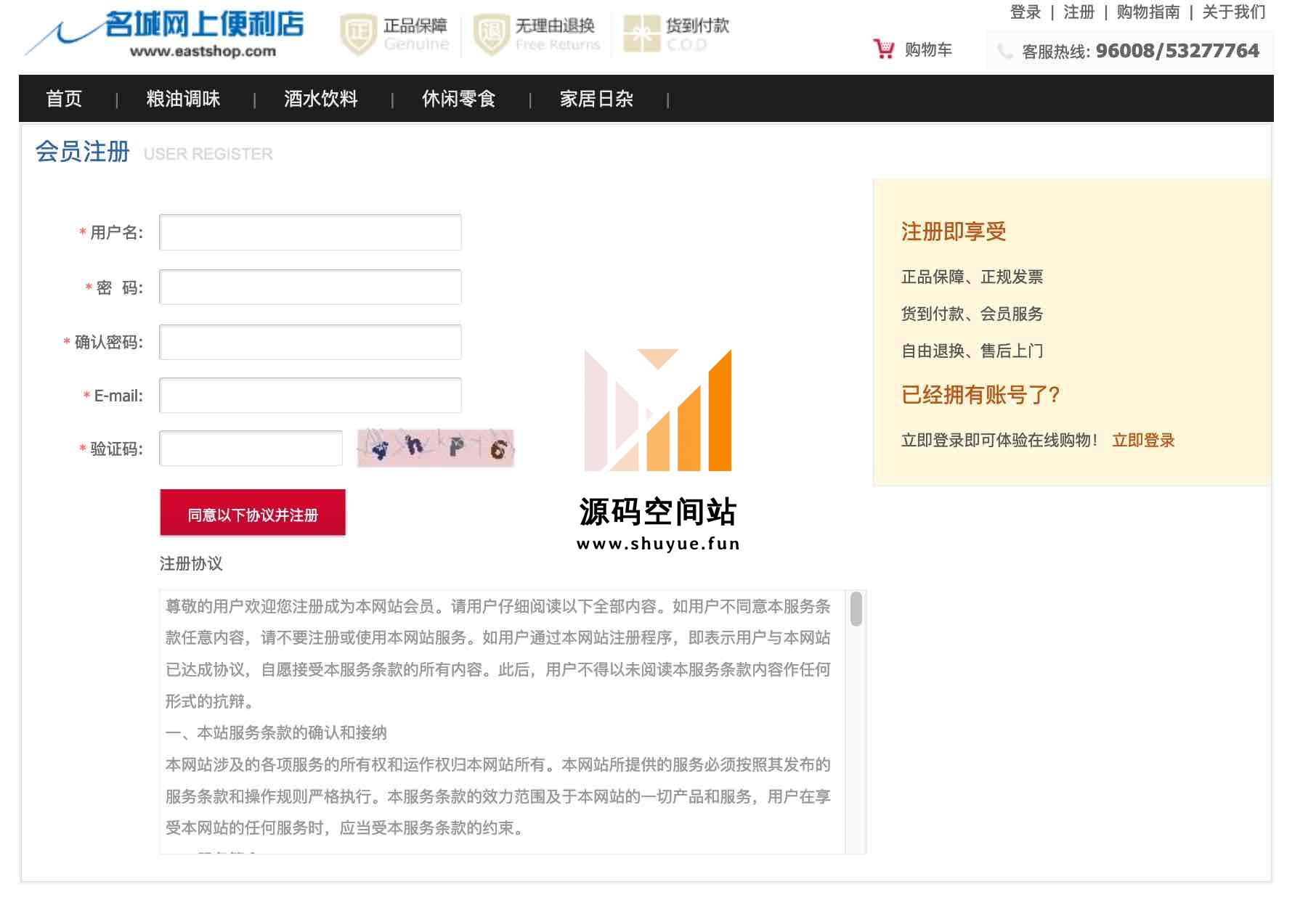Open the 购物指南 link
This screenshot has height=903, width=1316.
coord(1148,12)
